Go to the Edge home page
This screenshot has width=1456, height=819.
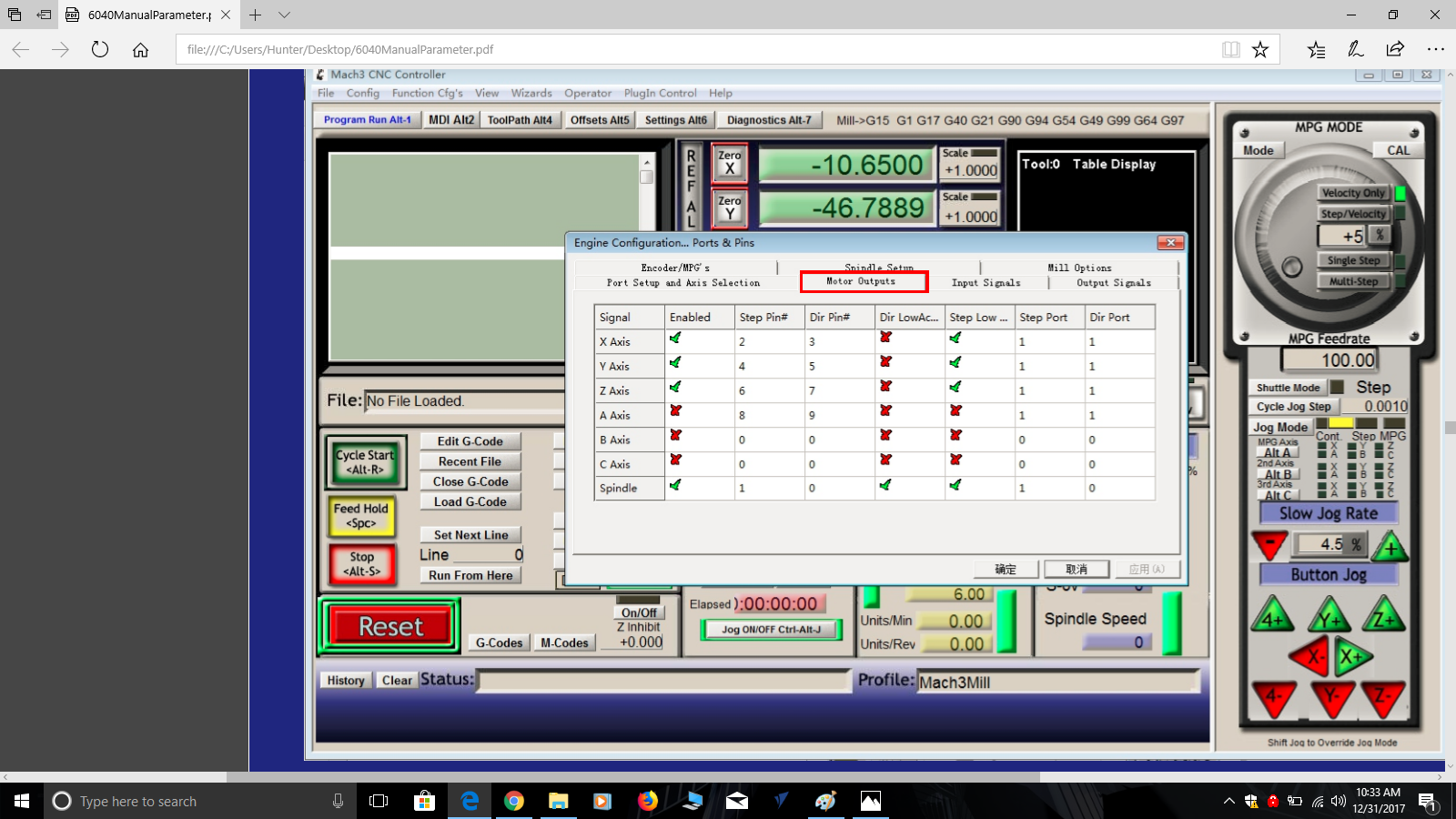[140, 49]
